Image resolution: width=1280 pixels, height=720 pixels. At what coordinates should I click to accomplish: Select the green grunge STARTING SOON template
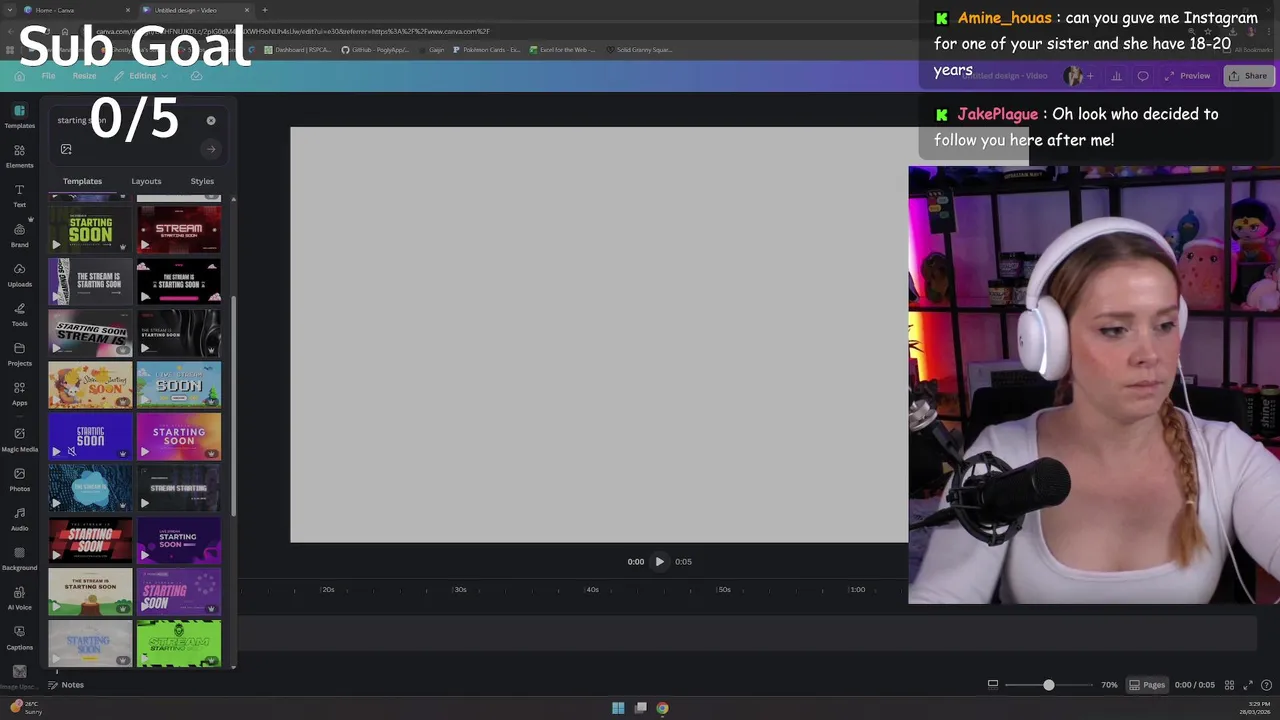tap(90, 229)
